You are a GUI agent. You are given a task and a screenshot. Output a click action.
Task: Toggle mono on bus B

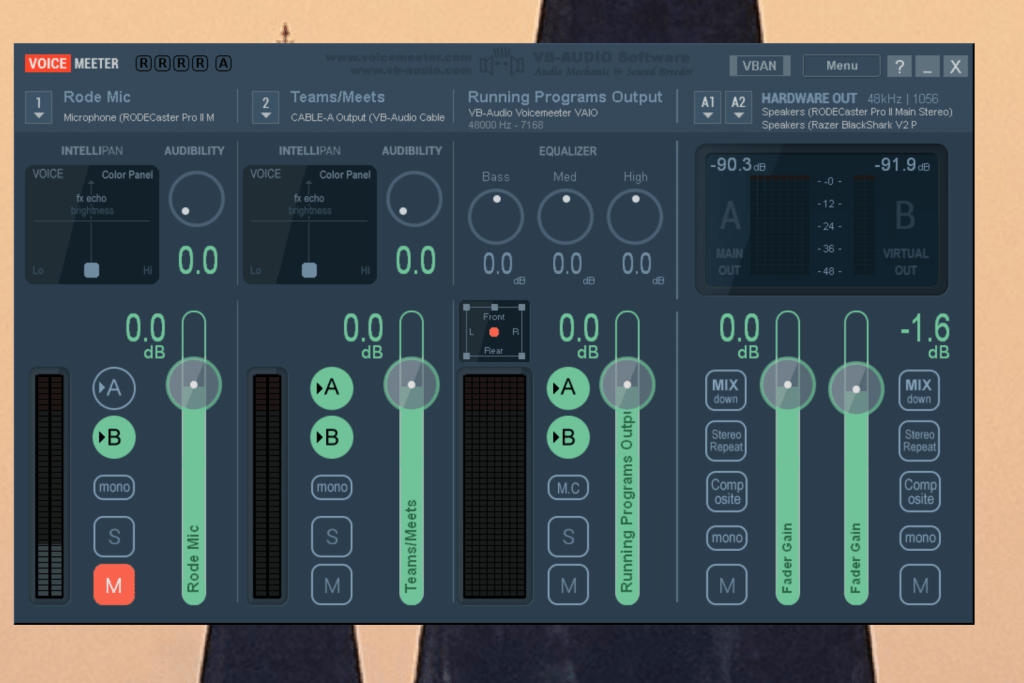(920, 537)
